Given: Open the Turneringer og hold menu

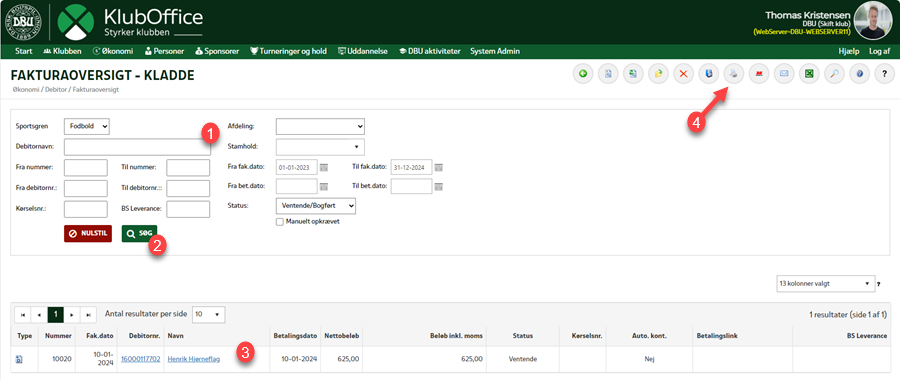Looking at the screenshot, I should (288, 51).
